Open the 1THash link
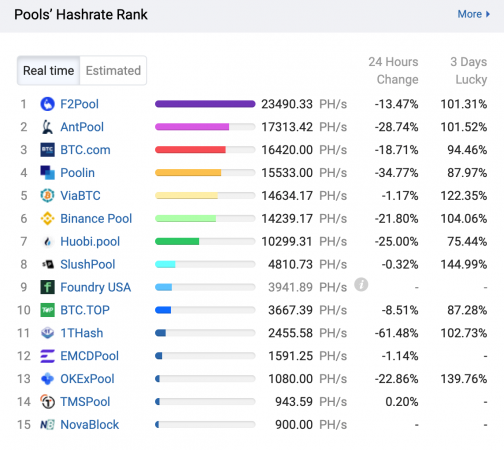The width and height of the screenshot is (504, 450). [x=82, y=333]
